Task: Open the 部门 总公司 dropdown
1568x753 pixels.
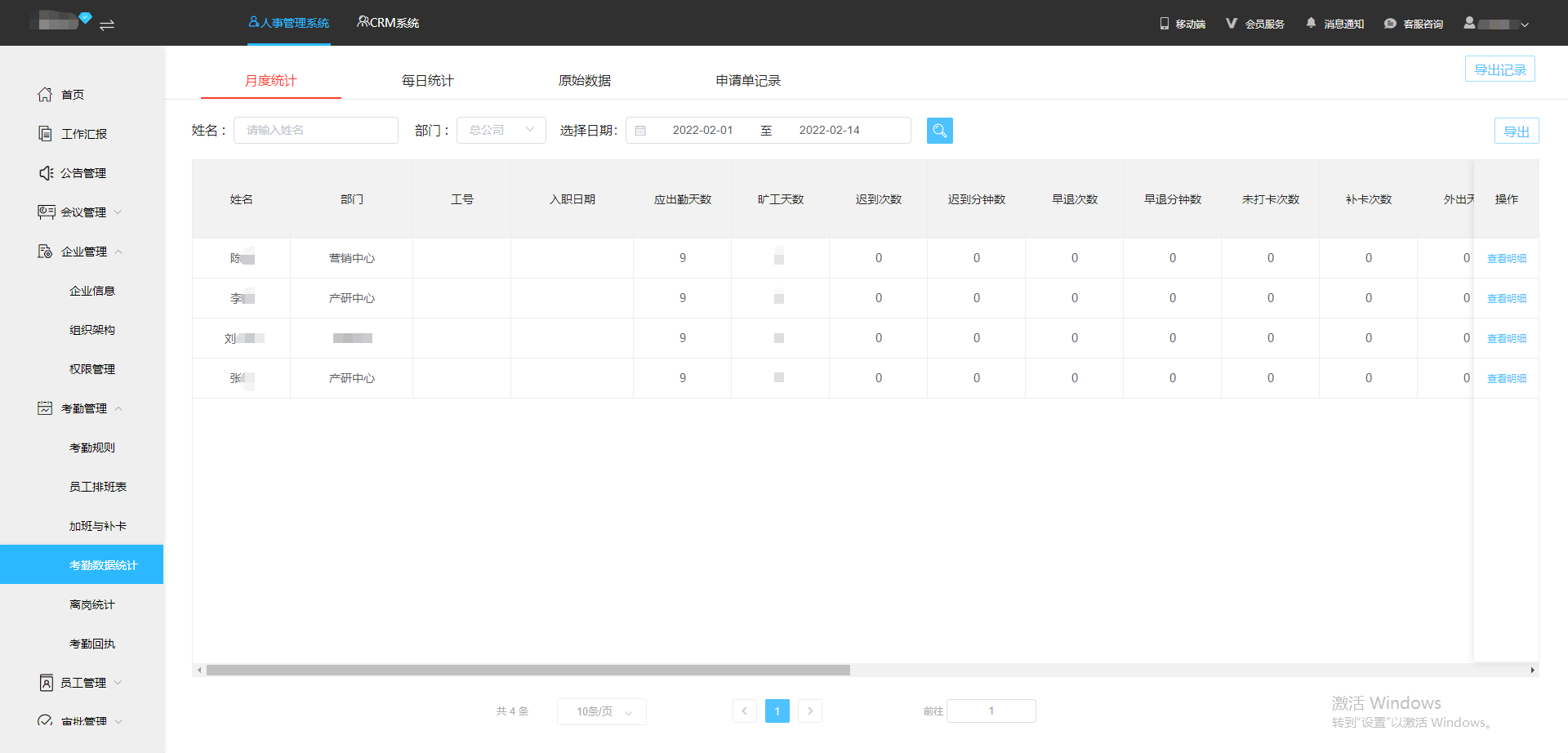Action: (x=501, y=131)
